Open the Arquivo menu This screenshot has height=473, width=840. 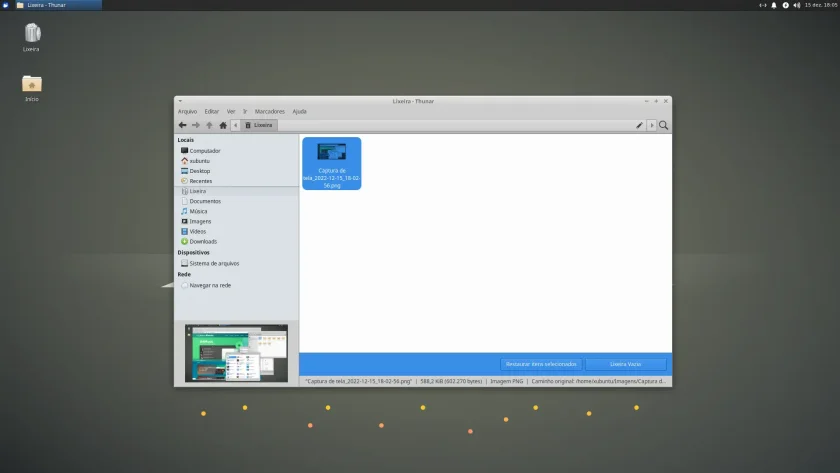[x=188, y=111]
